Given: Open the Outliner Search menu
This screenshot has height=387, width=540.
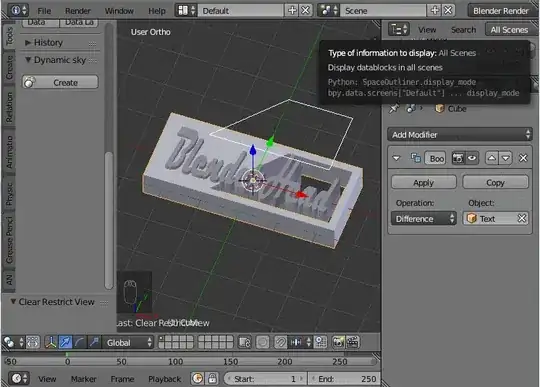Looking at the screenshot, I should click(x=464, y=30).
